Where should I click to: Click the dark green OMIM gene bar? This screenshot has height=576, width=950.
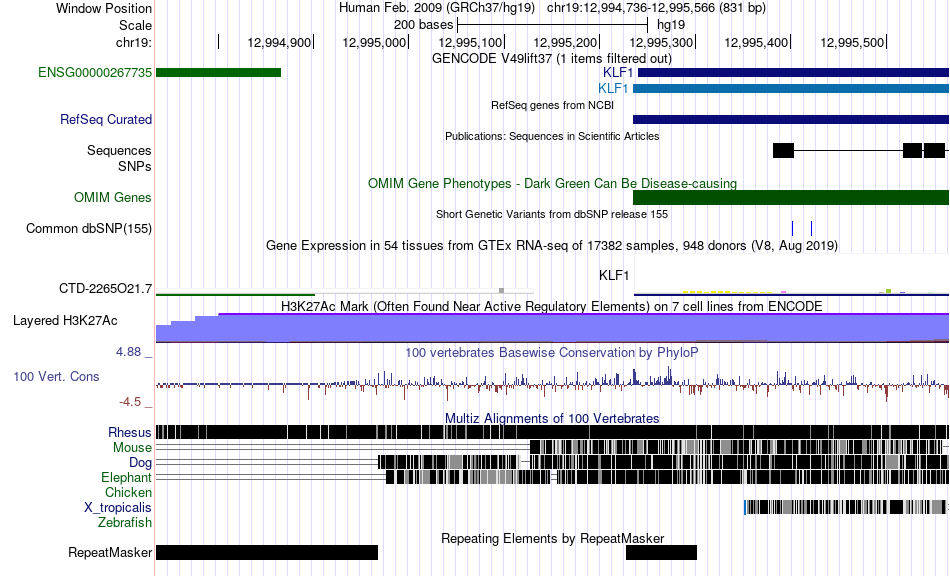coord(791,197)
